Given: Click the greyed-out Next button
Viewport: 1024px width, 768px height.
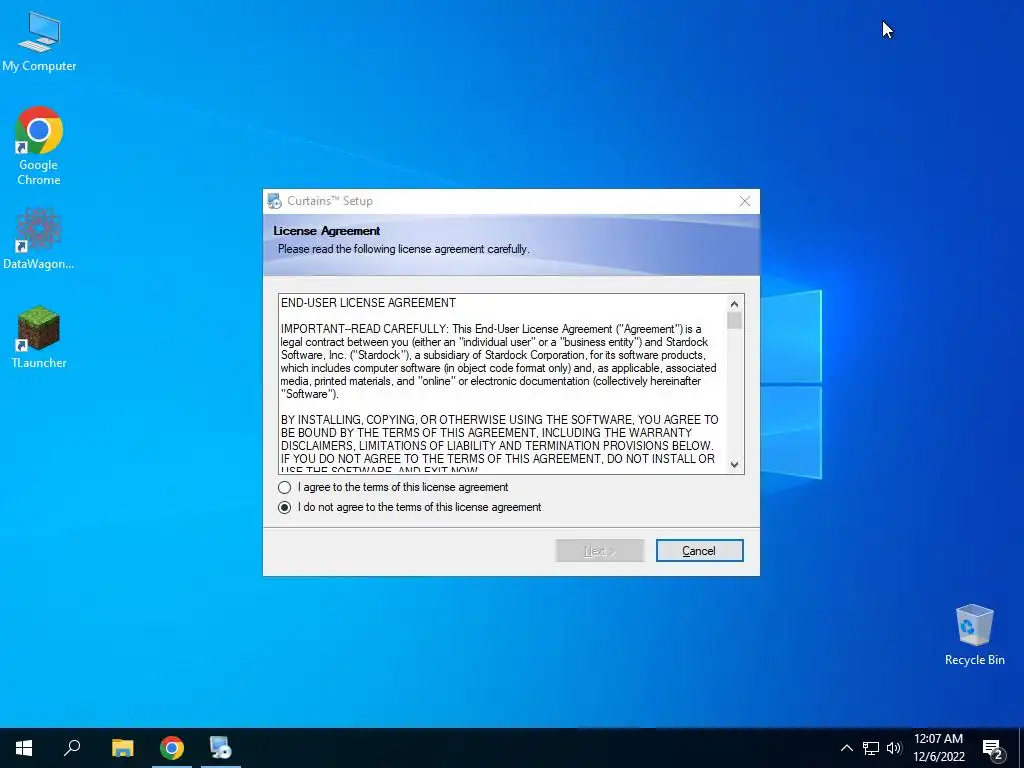Looking at the screenshot, I should 600,551.
